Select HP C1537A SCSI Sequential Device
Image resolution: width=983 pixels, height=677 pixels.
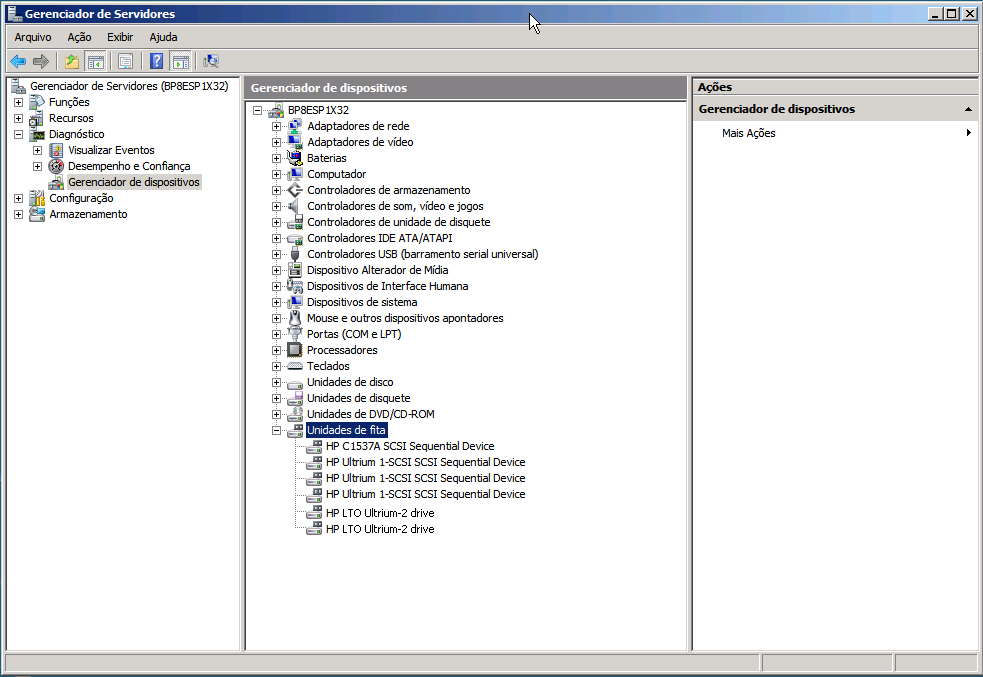coord(409,446)
